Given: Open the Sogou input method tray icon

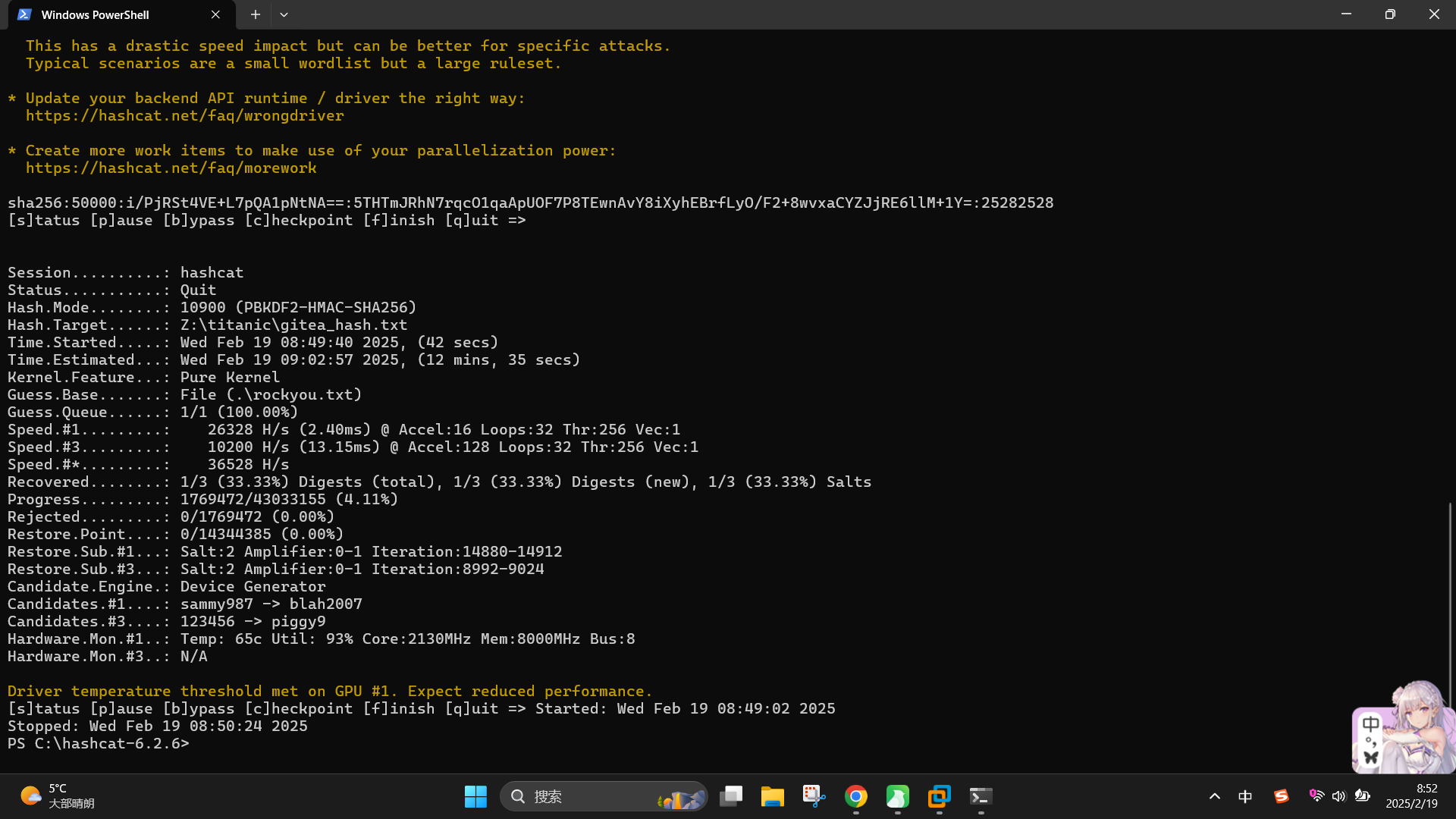Looking at the screenshot, I should click(1282, 796).
